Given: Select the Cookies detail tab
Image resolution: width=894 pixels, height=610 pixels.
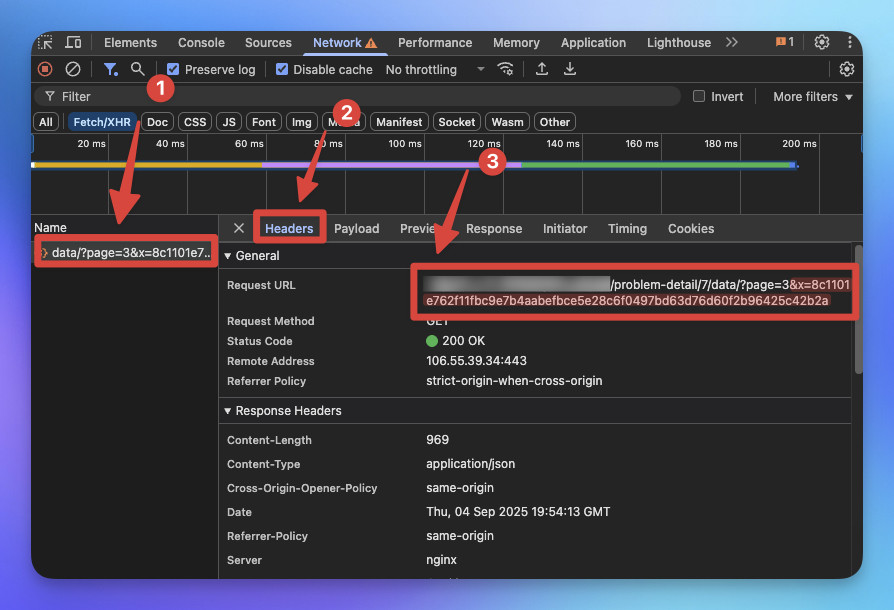Looking at the screenshot, I should pyautogui.click(x=691, y=229).
